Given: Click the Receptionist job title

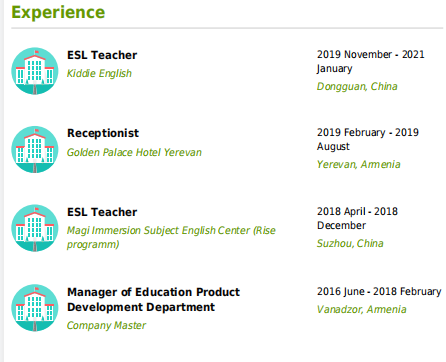Looking at the screenshot, I should click(x=103, y=133).
